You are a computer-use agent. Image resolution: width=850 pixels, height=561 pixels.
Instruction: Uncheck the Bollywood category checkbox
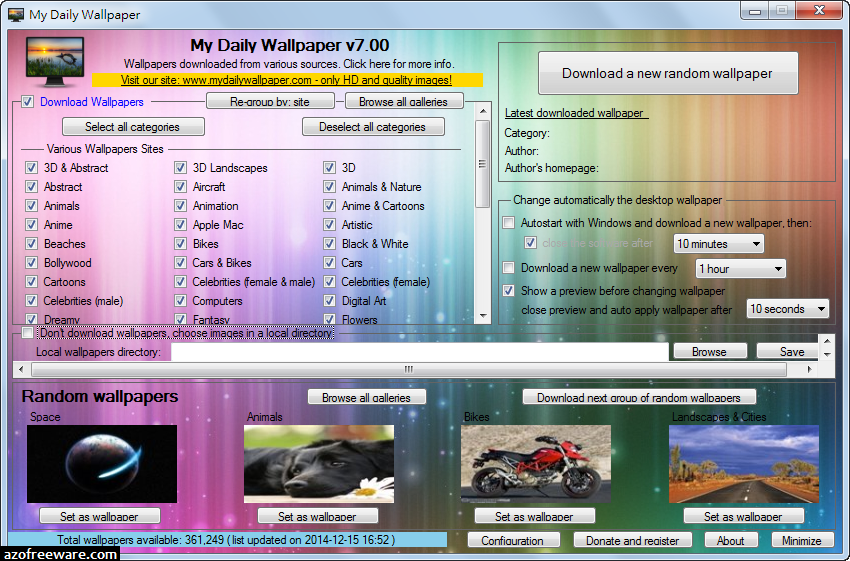point(31,263)
